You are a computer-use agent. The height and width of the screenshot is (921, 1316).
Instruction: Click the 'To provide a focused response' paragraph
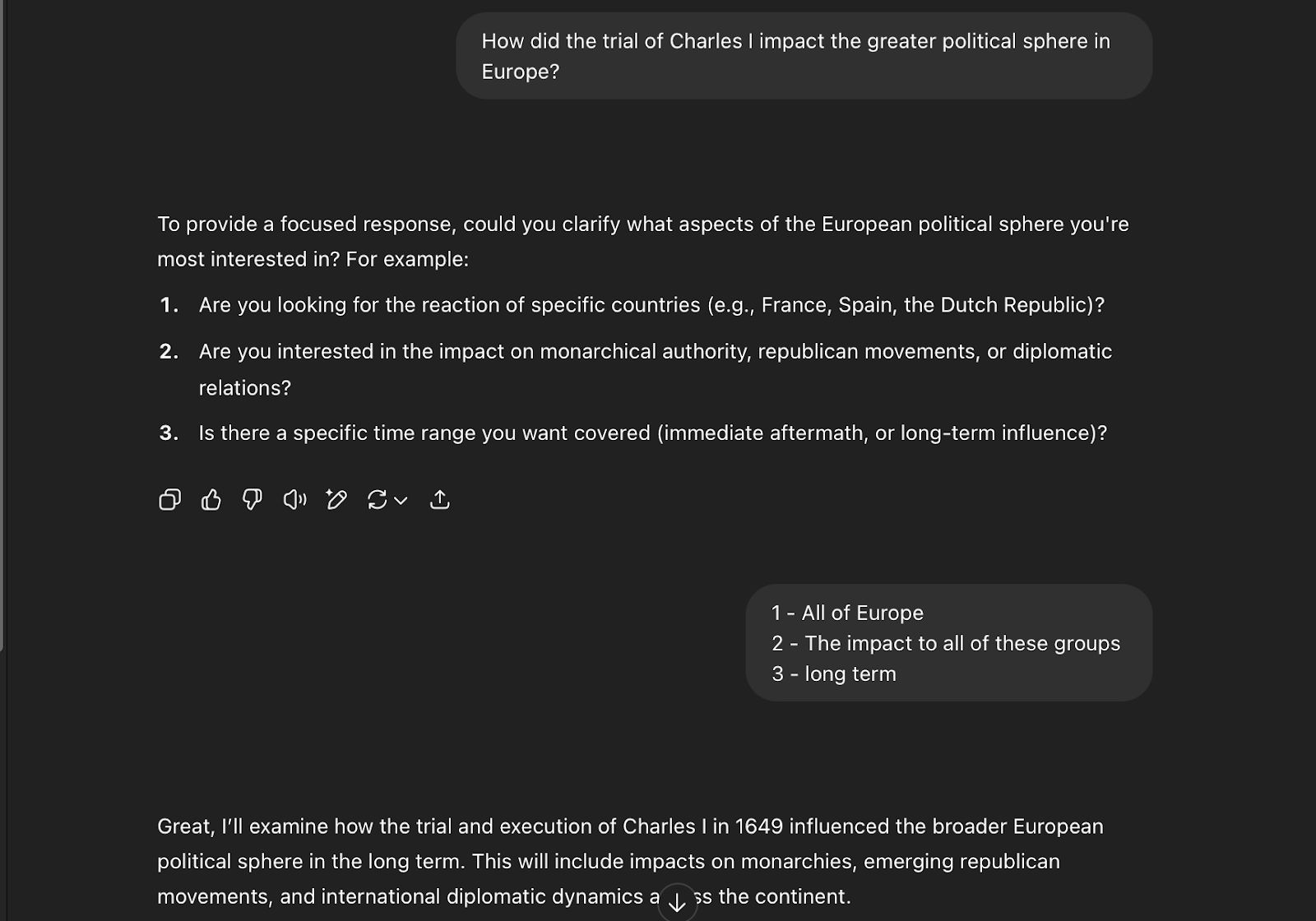[x=643, y=241]
